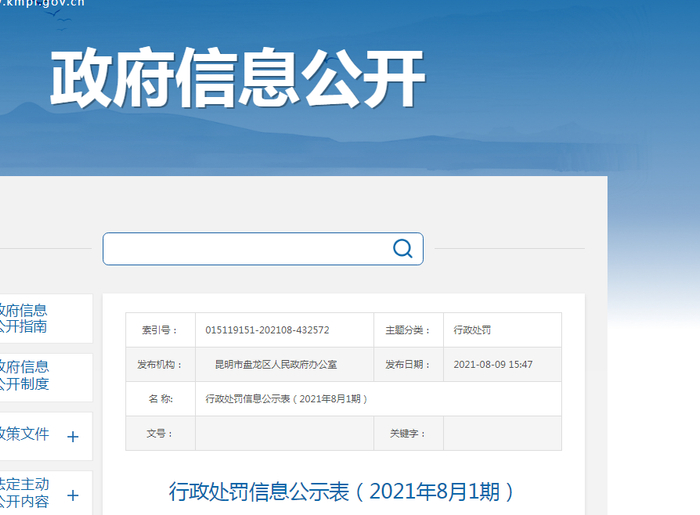The image size is (700, 515).
Task: Click the 主题分类 label cell
Action: (408, 330)
